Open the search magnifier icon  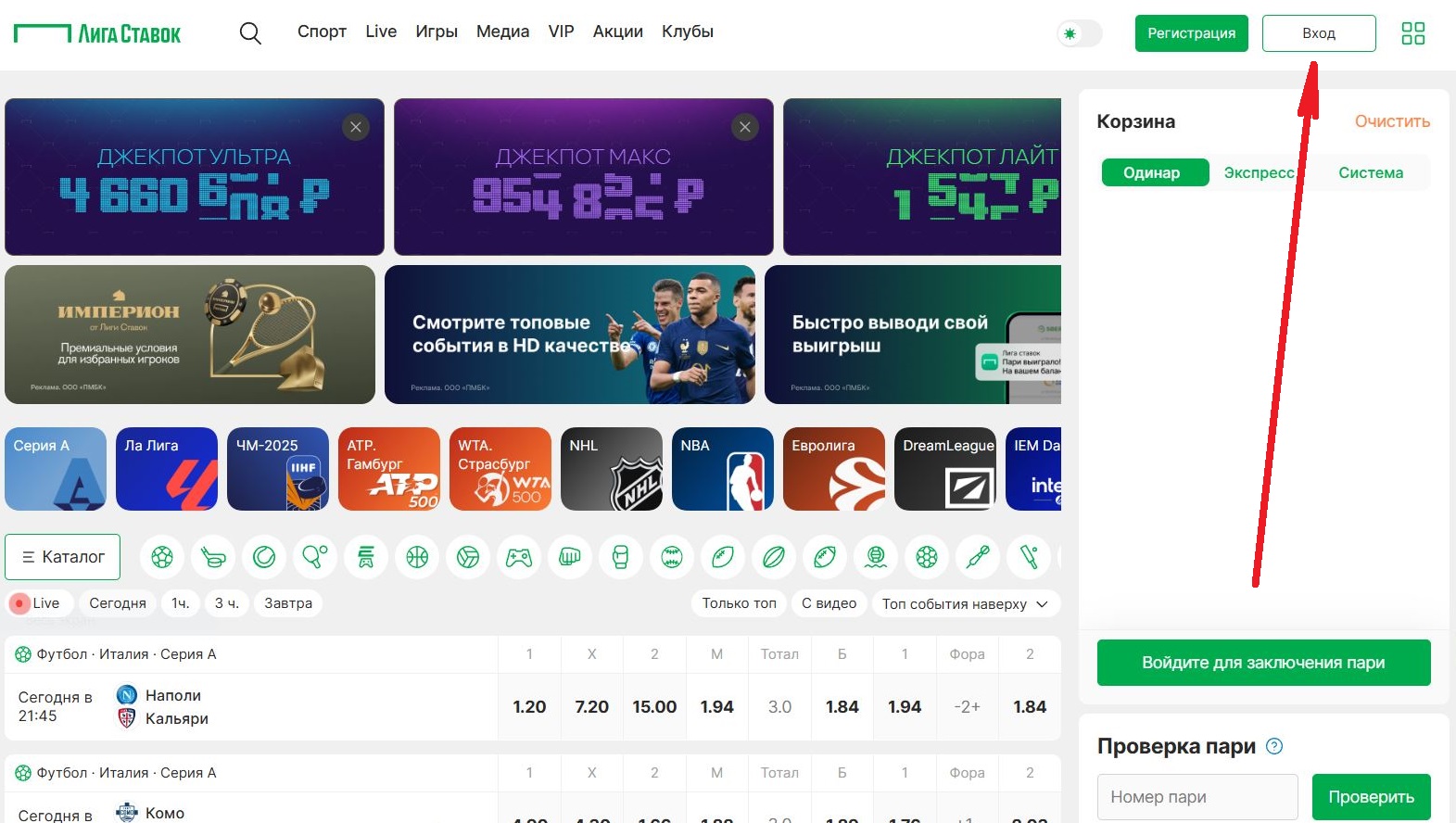pos(250,33)
